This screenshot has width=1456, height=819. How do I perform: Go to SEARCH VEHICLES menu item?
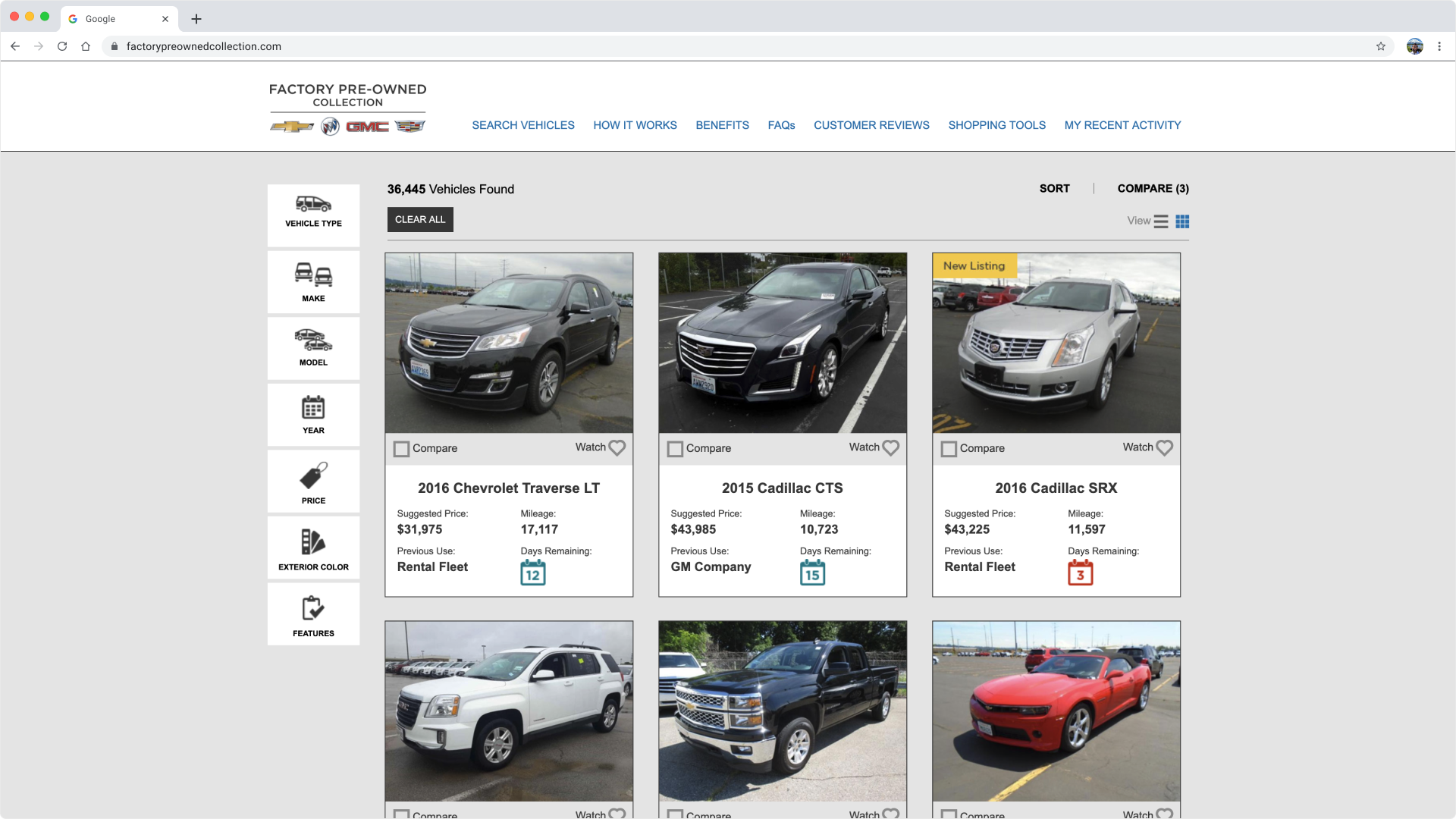click(x=523, y=125)
